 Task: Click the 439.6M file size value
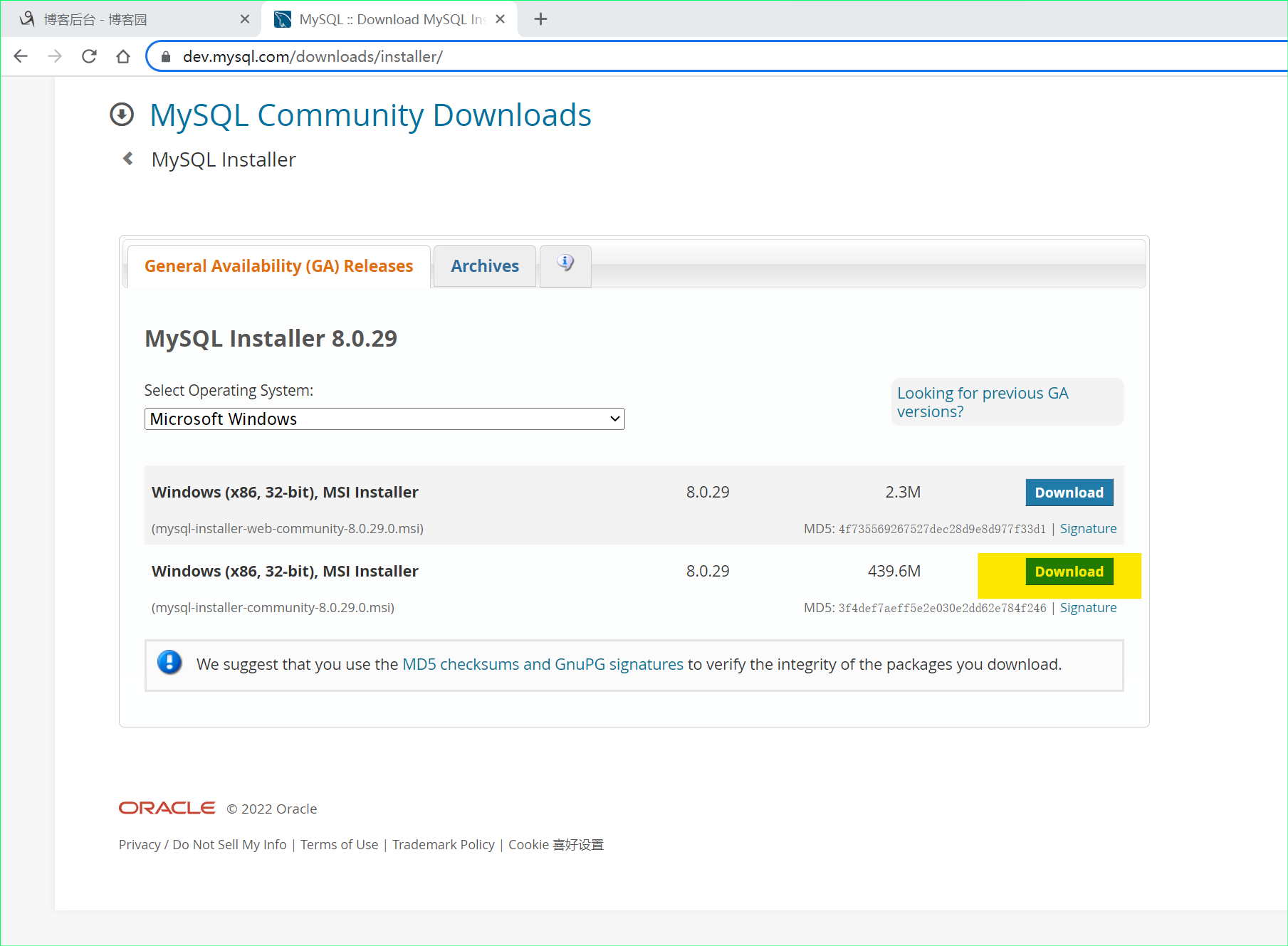click(x=894, y=572)
